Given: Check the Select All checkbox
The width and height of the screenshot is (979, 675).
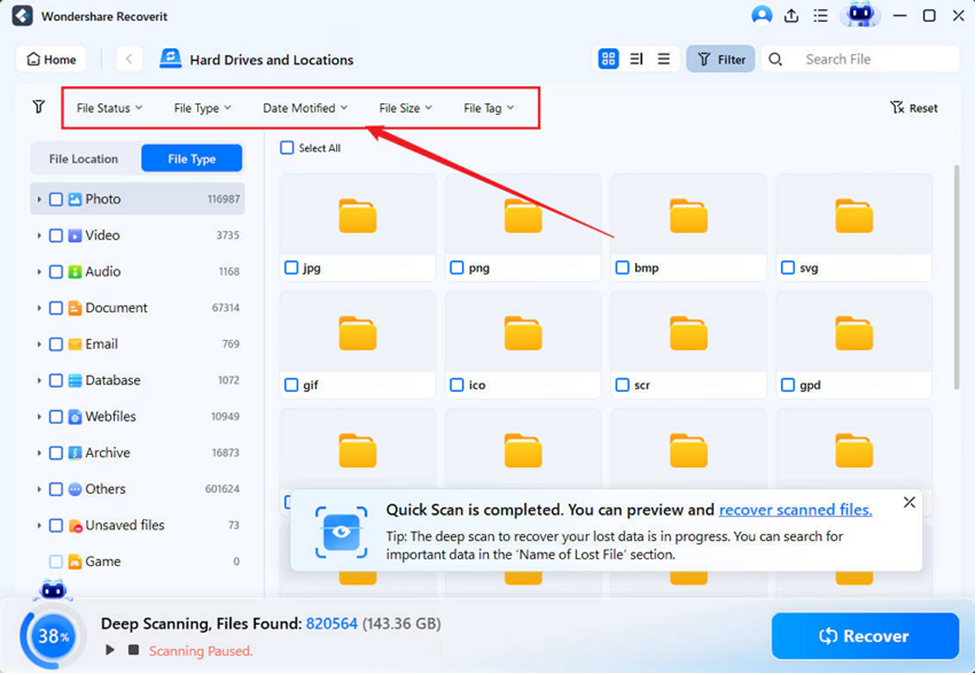Looking at the screenshot, I should coord(288,148).
